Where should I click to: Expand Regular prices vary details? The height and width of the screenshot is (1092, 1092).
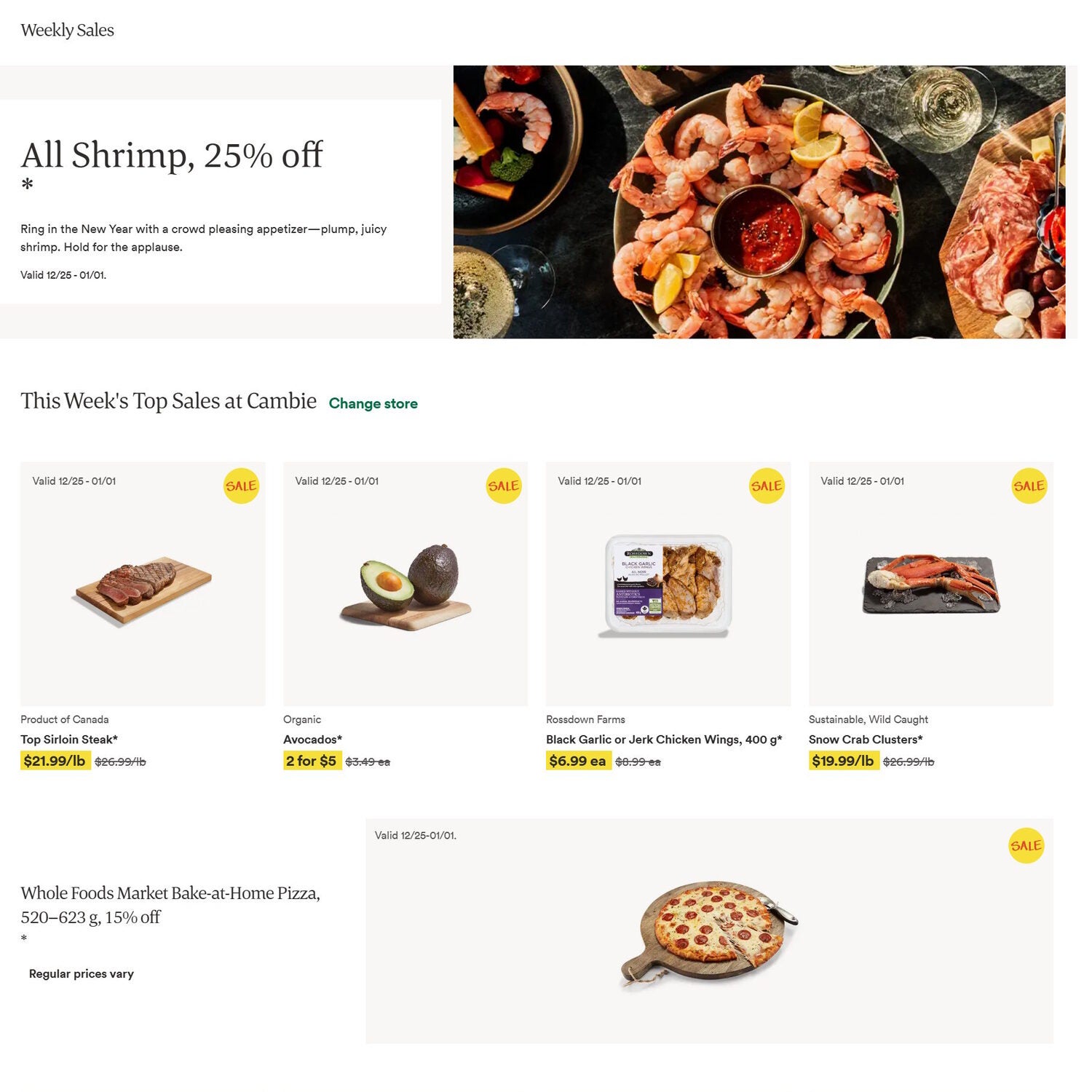[81, 973]
